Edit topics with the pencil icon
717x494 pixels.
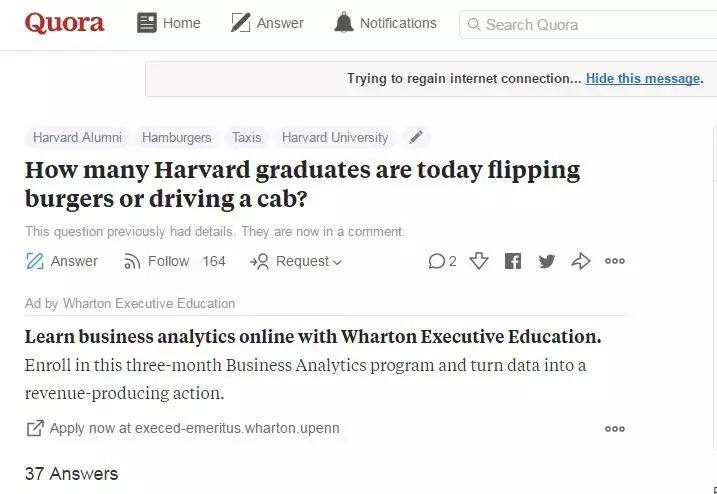416,137
